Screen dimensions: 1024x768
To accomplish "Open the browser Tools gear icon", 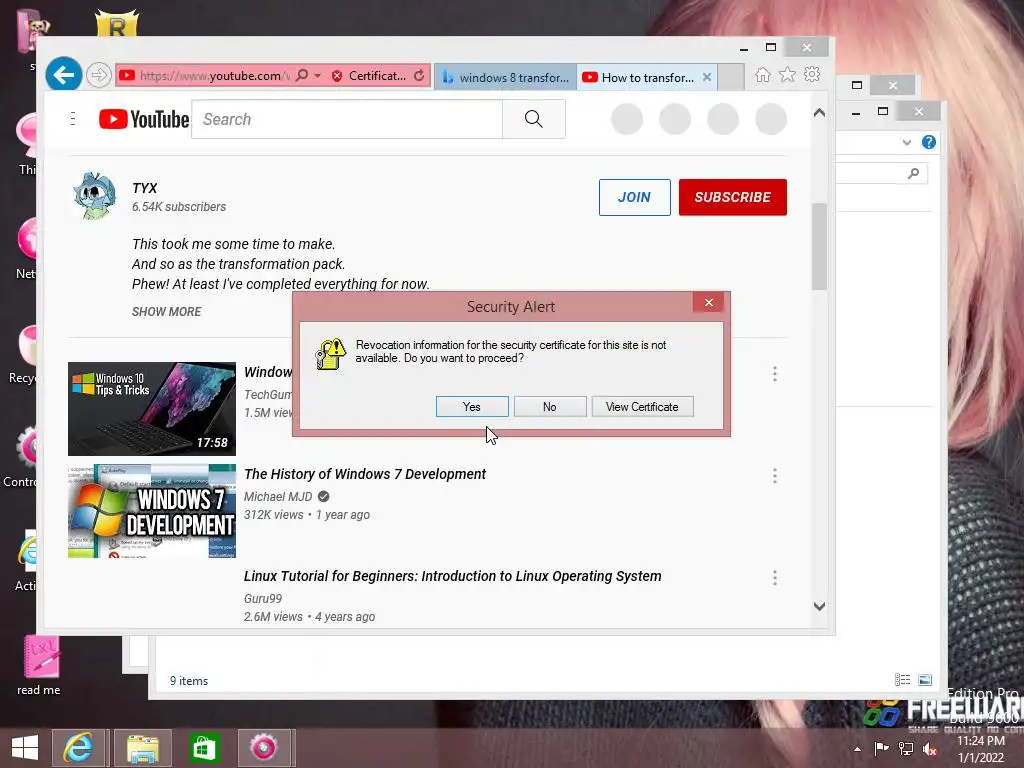I will coord(812,74).
